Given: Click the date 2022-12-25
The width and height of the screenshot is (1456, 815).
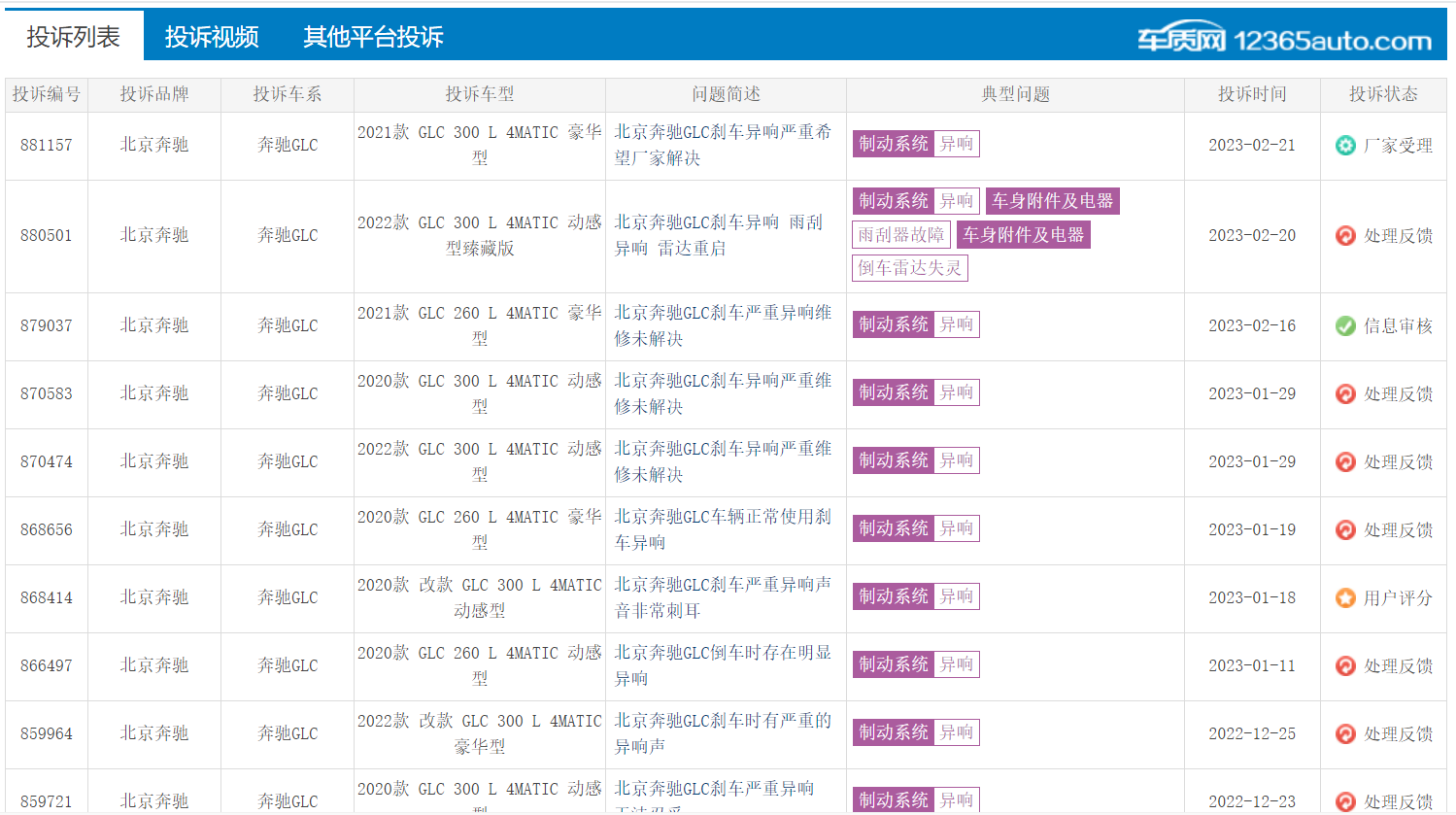Looking at the screenshot, I should coord(1252,733).
